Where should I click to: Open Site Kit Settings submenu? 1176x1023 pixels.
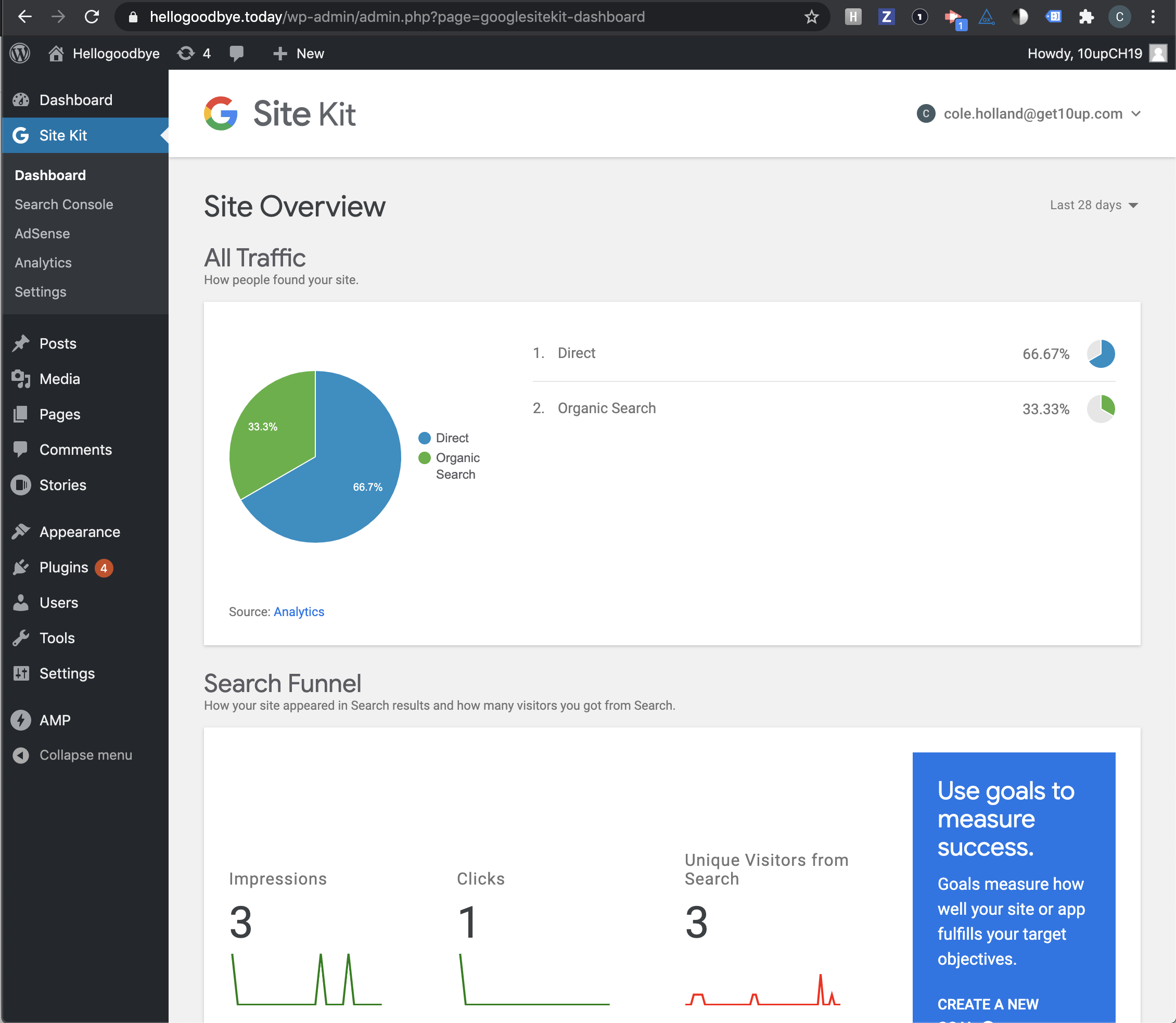click(x=41, y=292)
